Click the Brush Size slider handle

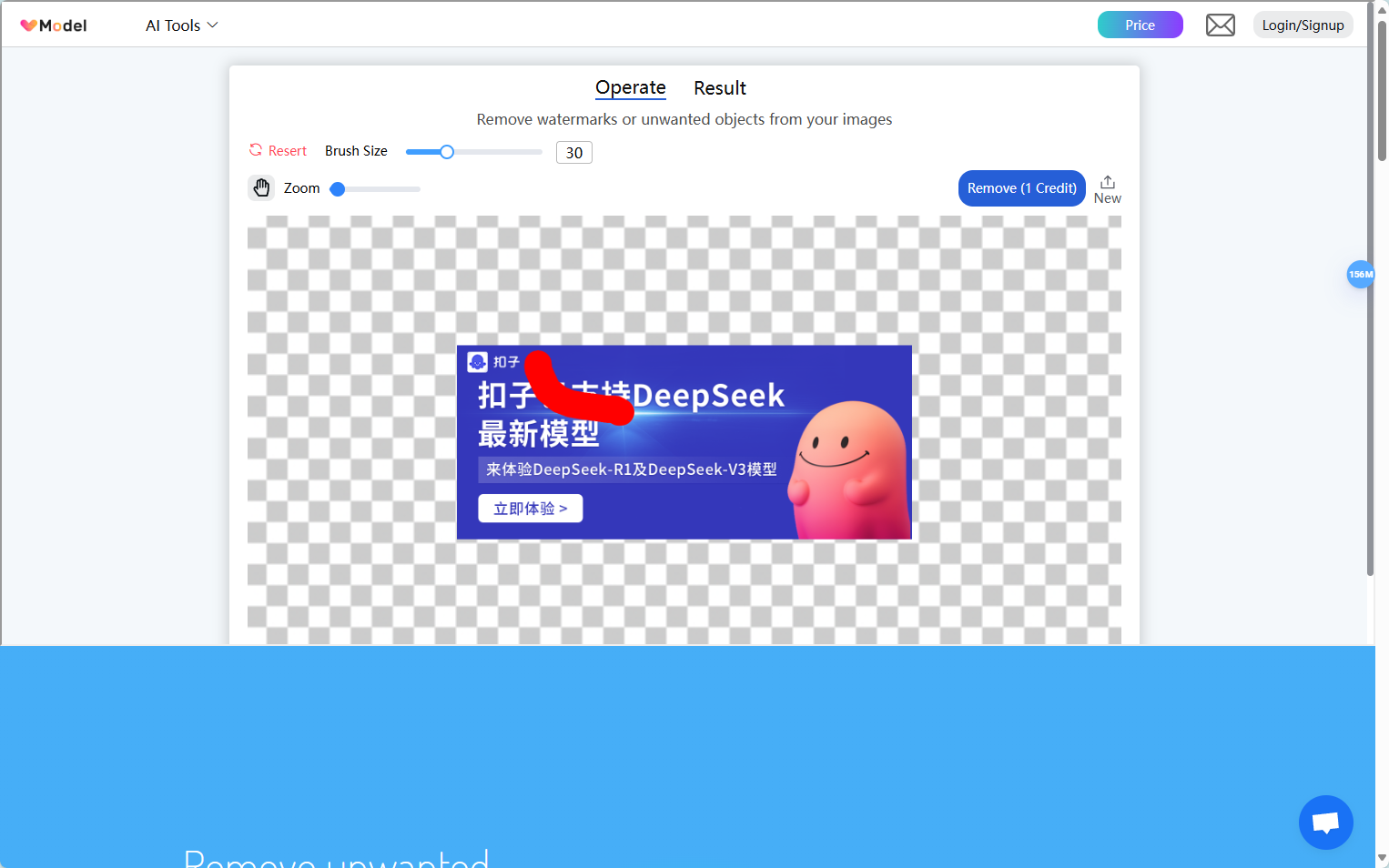(x=447, y=152)
